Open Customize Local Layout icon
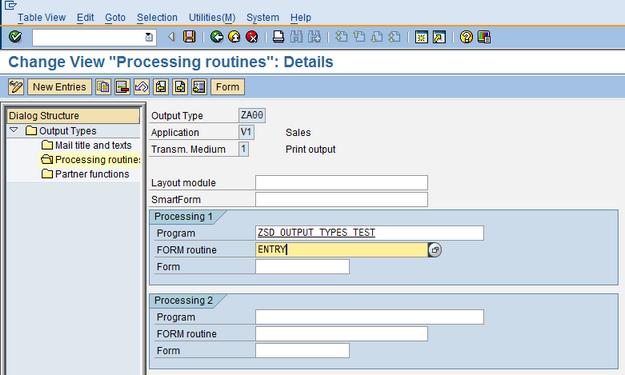 point(484,37)
